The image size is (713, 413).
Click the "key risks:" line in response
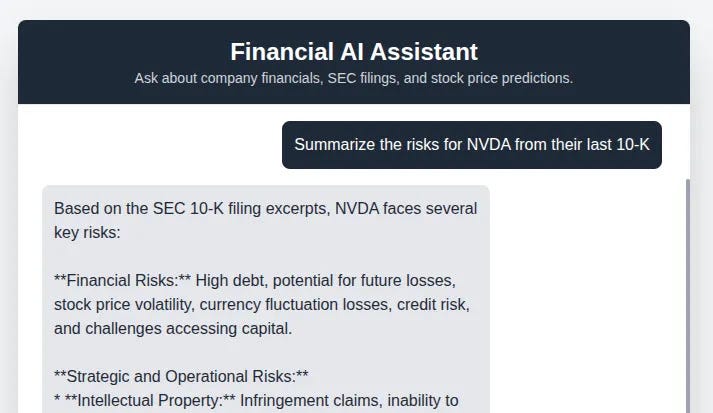86,233
